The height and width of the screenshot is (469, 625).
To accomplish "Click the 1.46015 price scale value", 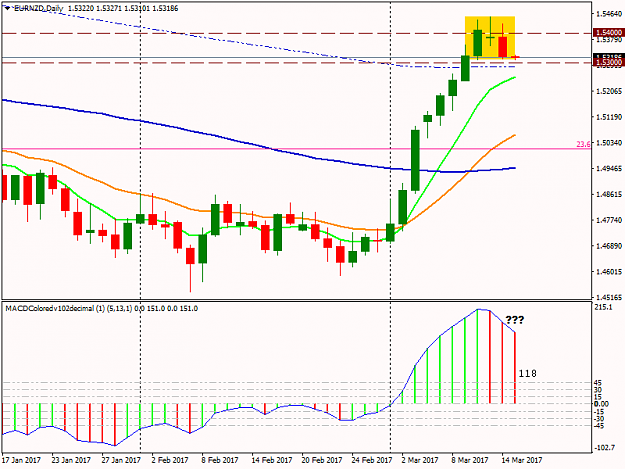I will pyautogui.click(x=609, y=272).
